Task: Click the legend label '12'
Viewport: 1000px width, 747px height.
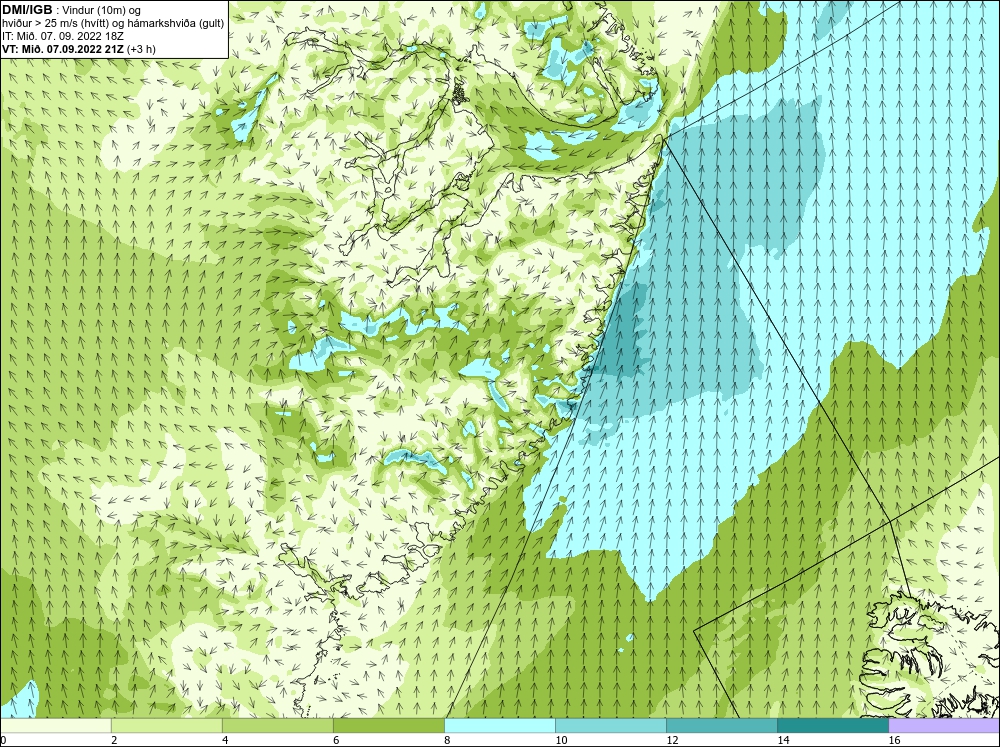Action: click(x=672, y=740)
